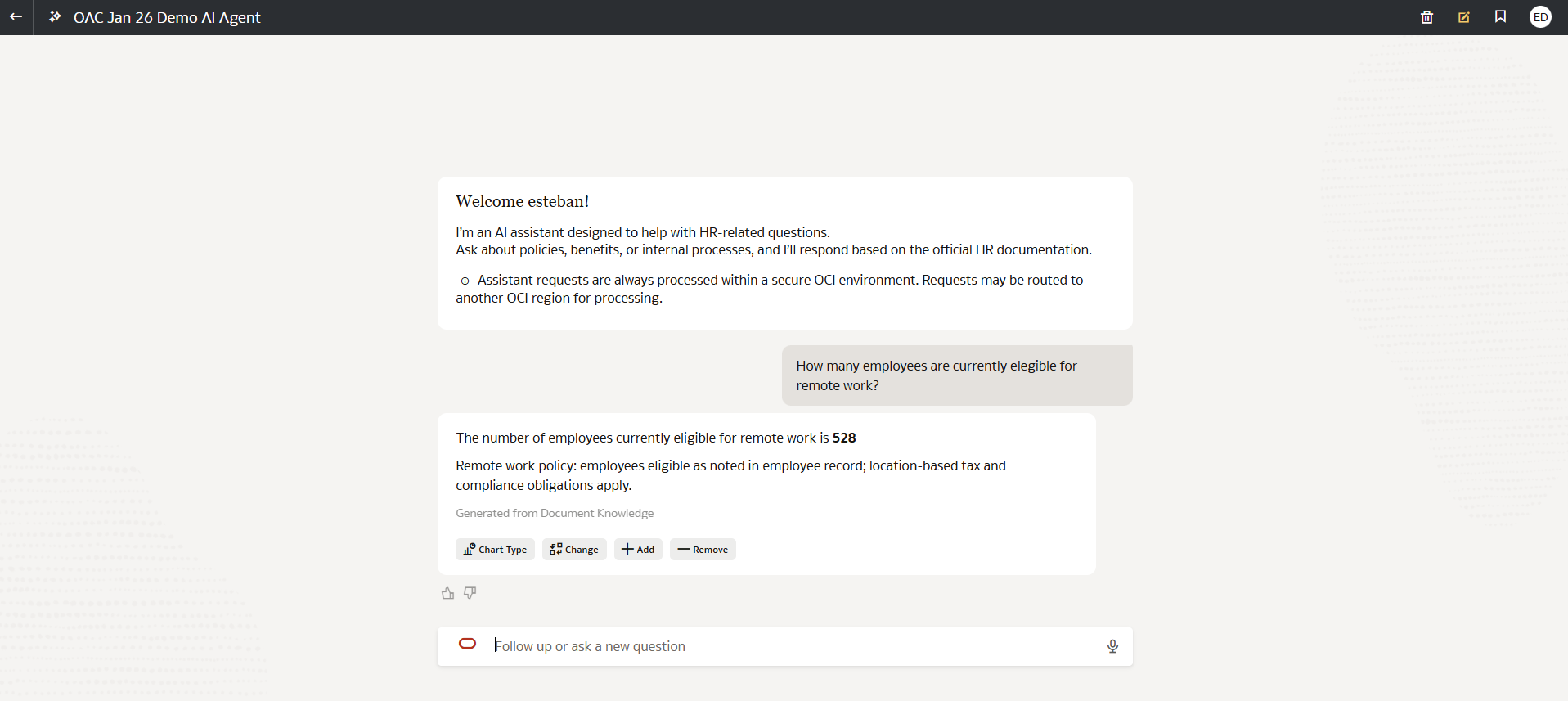This screenshot has height=701, width=1568.
Task: Click the AI agent sparkle icon
Action: point(55,17)
